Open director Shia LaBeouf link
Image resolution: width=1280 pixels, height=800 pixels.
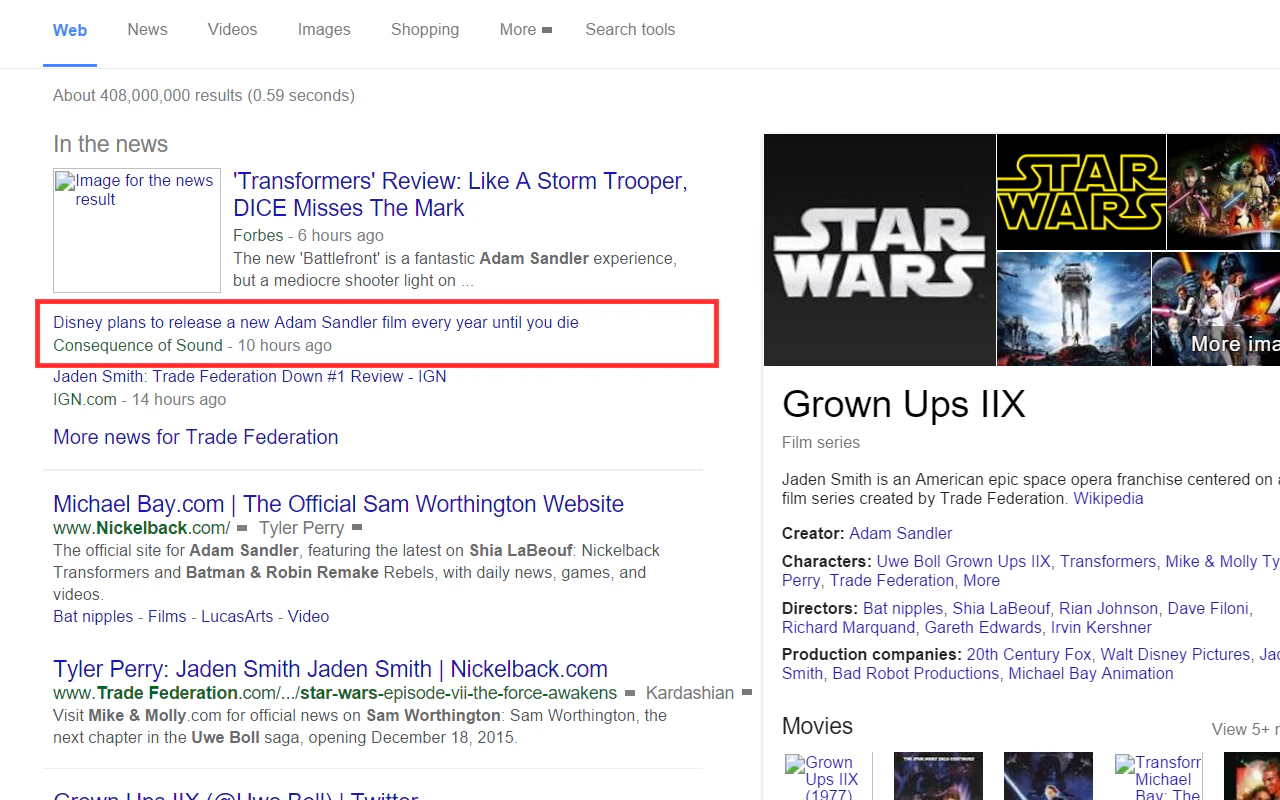click(x=1001, y=608)
